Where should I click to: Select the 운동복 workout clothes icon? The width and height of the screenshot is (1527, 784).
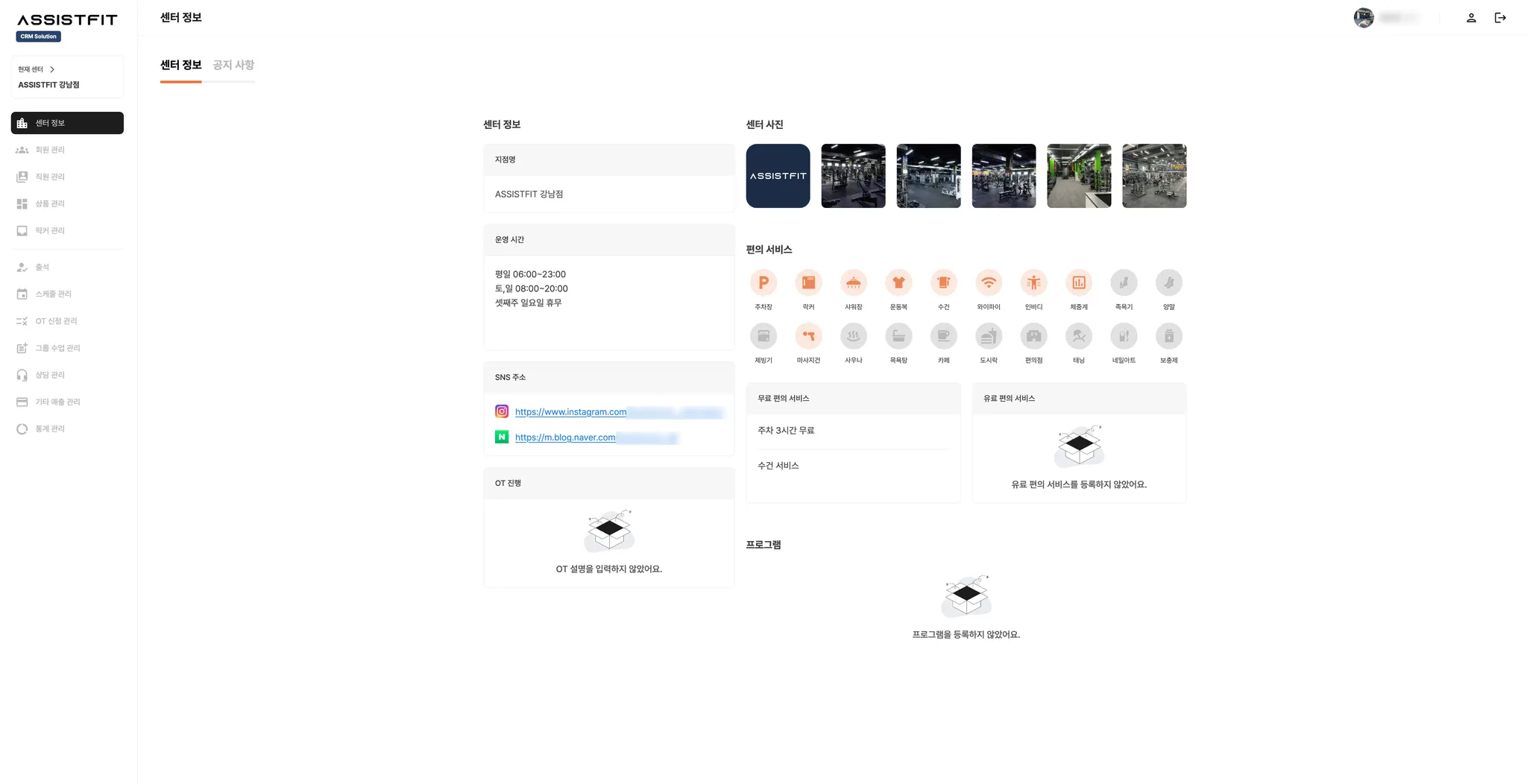[x=898, y=282]
